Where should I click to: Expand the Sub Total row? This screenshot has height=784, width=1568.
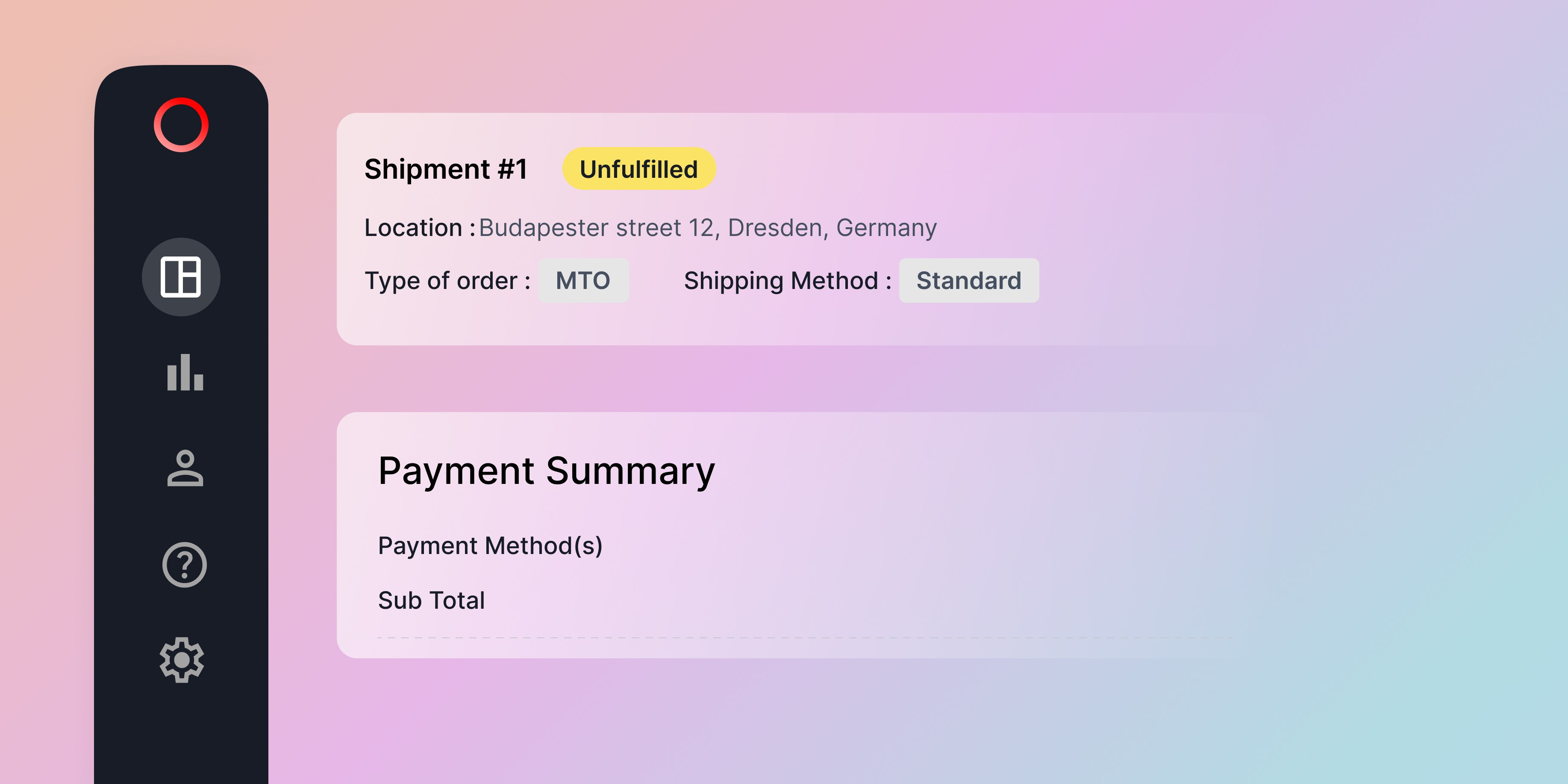pyautogui.click(x=432, y=601)
